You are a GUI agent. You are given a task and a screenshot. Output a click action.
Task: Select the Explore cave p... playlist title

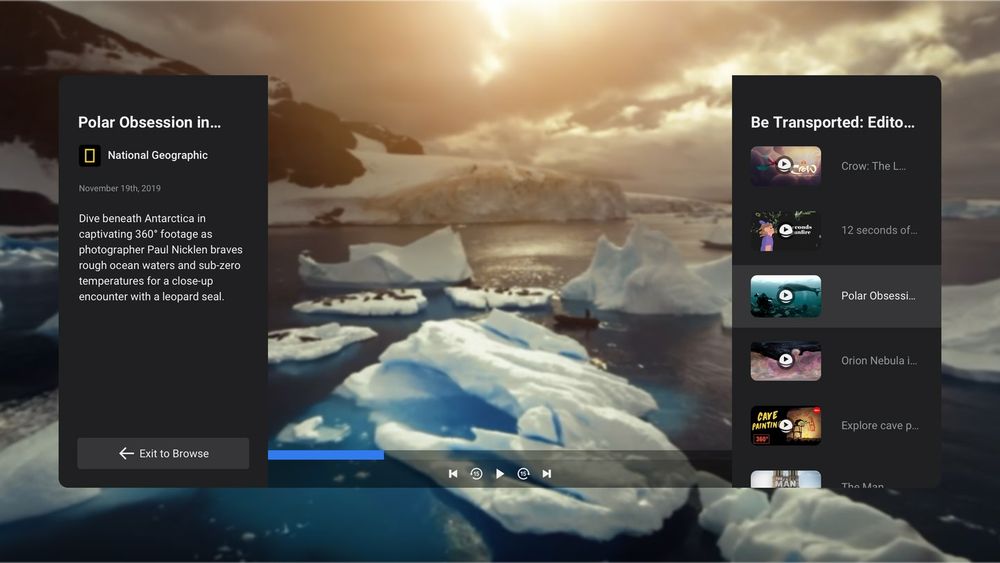pyautogui.click(x=879, y=425)
